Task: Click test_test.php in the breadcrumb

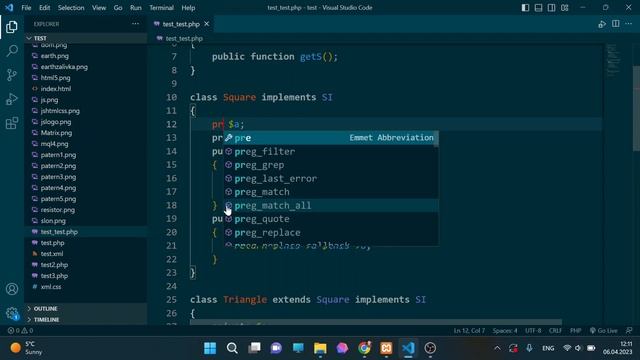Action: pyautogui.click(x=184, y=38)
